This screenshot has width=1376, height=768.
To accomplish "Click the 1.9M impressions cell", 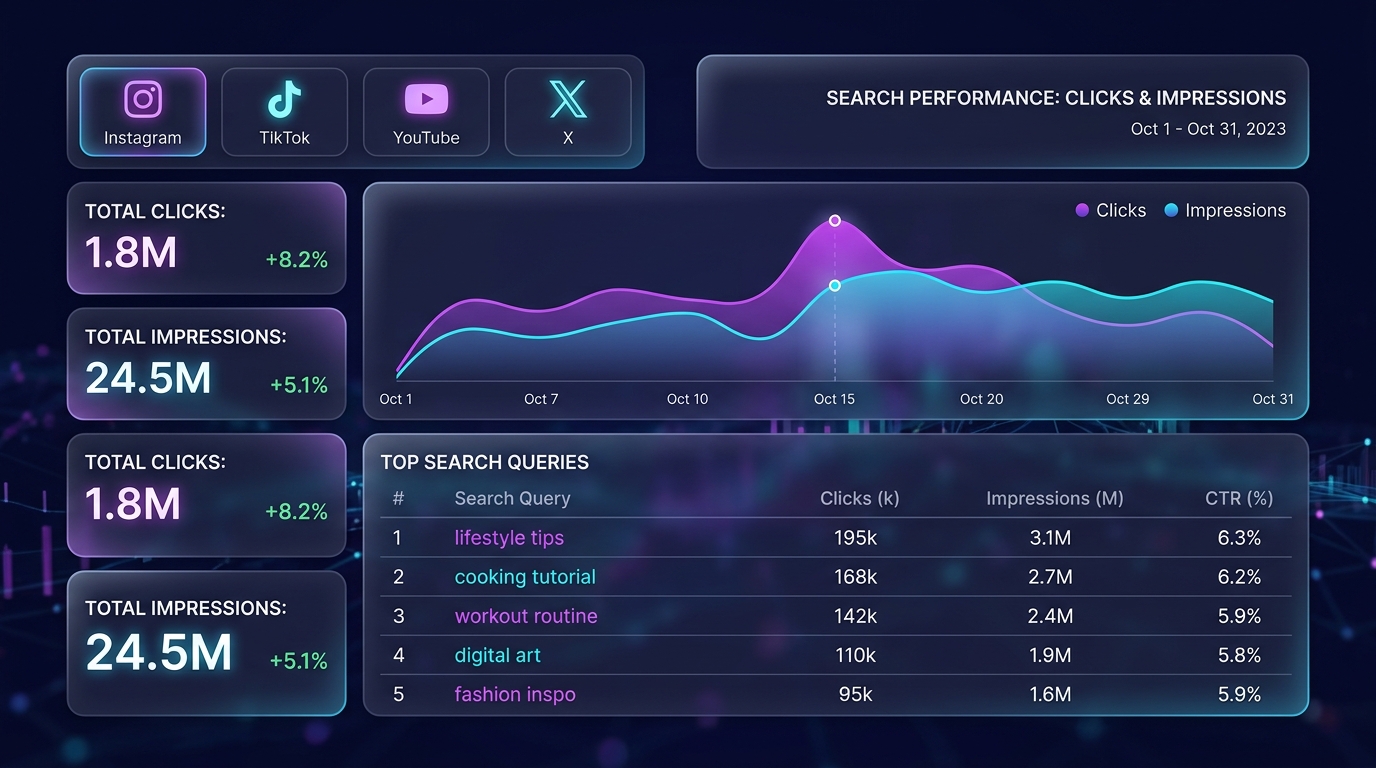I will click(1050, 655).
